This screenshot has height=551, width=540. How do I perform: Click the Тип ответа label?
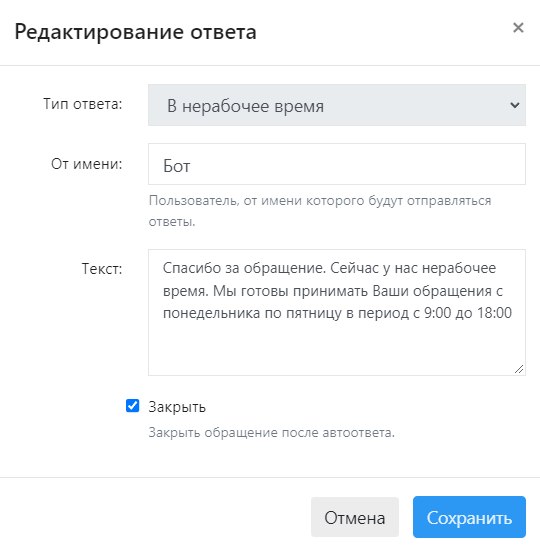pos(83,104)
